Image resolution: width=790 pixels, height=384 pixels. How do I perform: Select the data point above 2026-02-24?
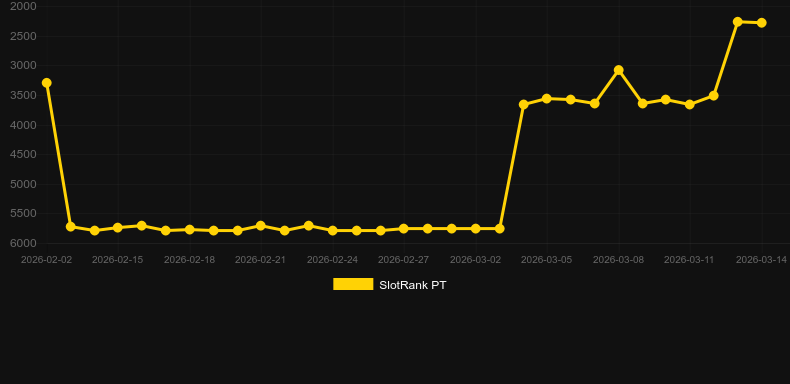(x=333, y=230)
